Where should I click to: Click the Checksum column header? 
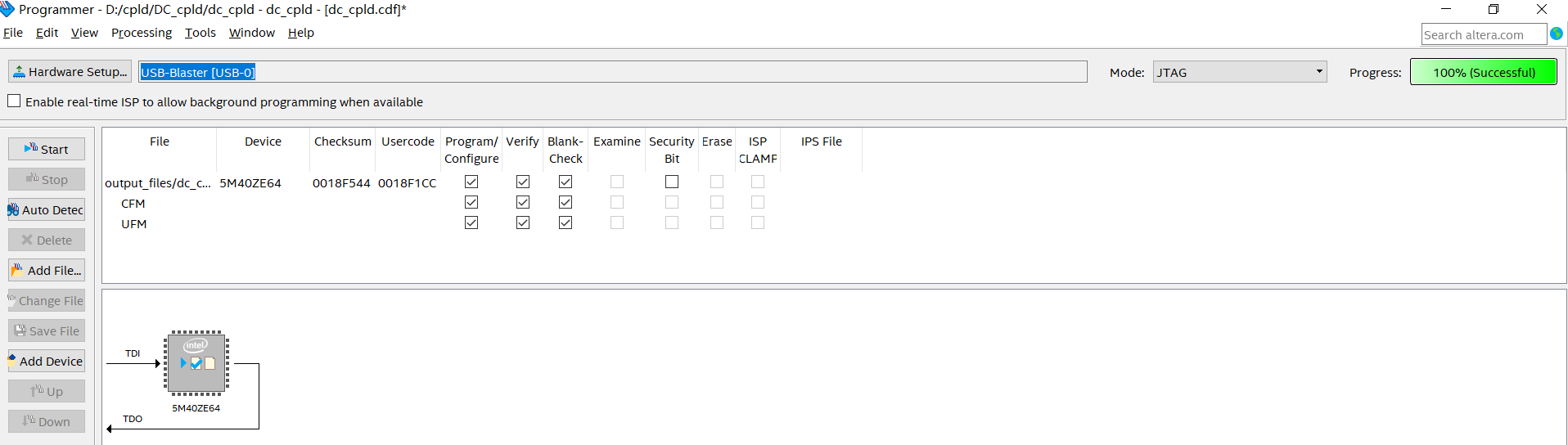click(x=343, y=142)
